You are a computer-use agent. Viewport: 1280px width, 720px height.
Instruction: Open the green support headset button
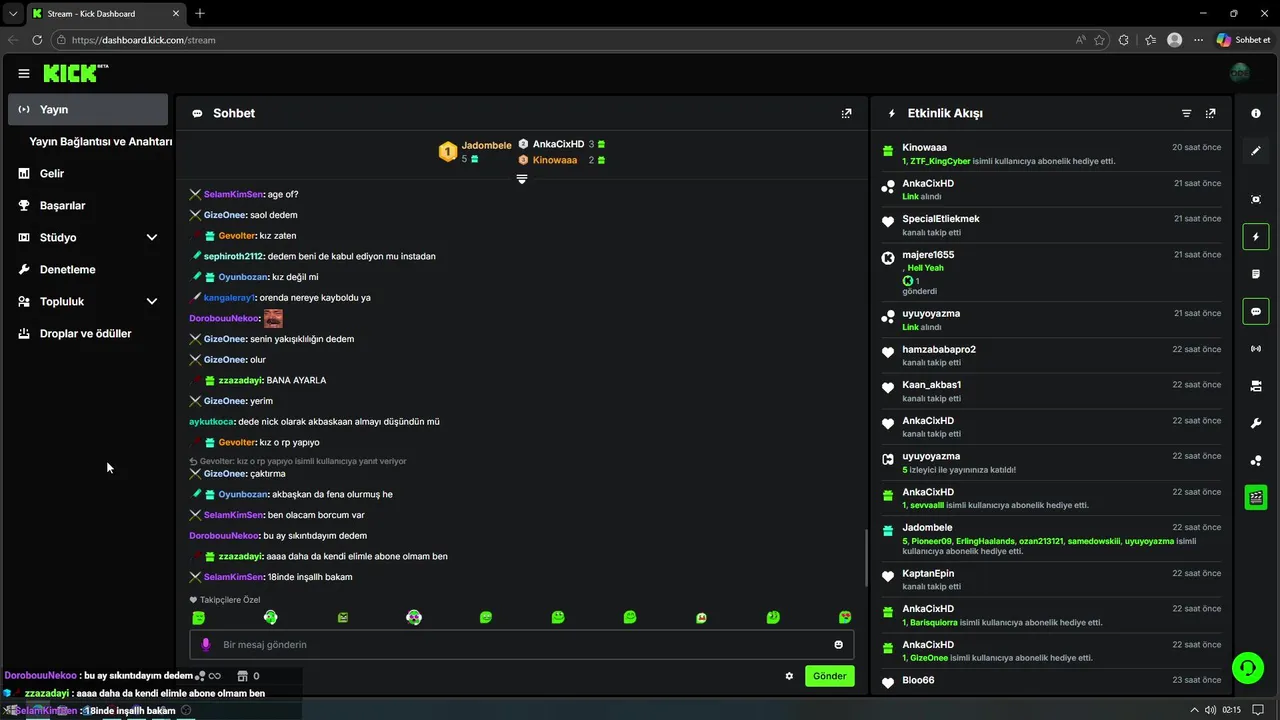1247,667
